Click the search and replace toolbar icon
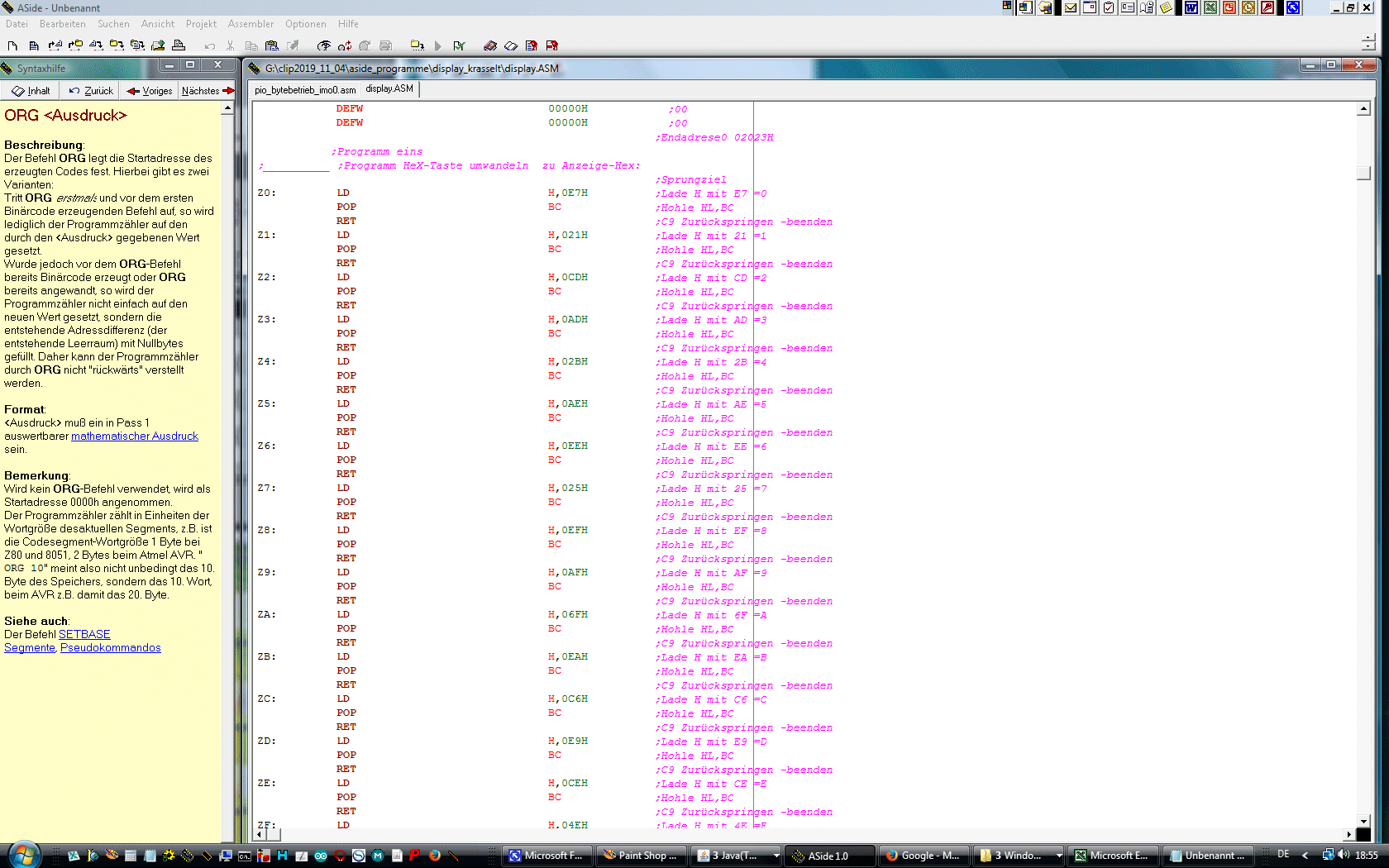The width and height of the screenshot is (1389, 868). [x=345, y=45]
